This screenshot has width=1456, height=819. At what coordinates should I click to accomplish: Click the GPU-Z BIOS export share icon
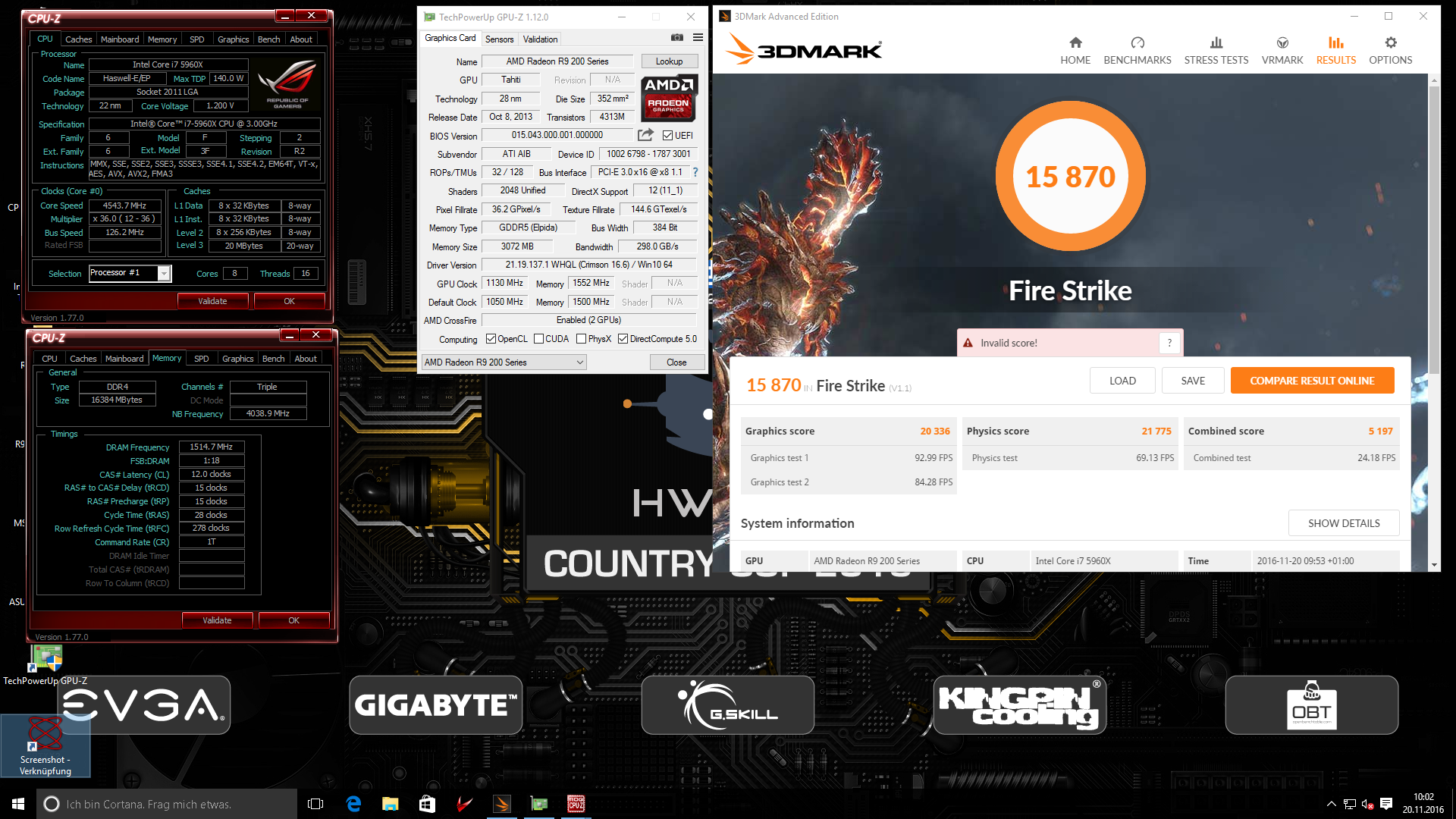pos(645,135)
